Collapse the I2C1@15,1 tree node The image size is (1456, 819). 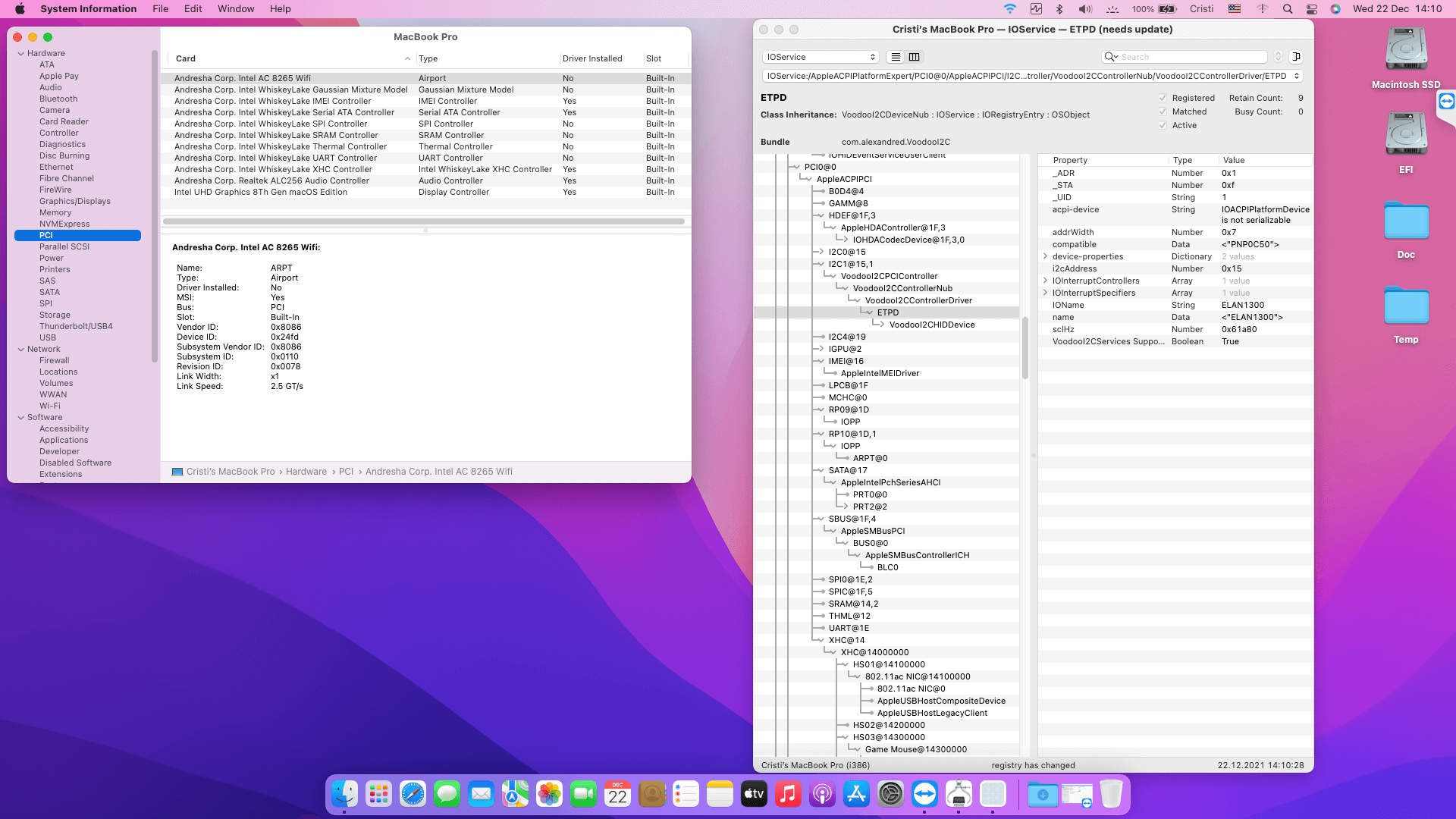pyautogui.click(x=820, y=264)
